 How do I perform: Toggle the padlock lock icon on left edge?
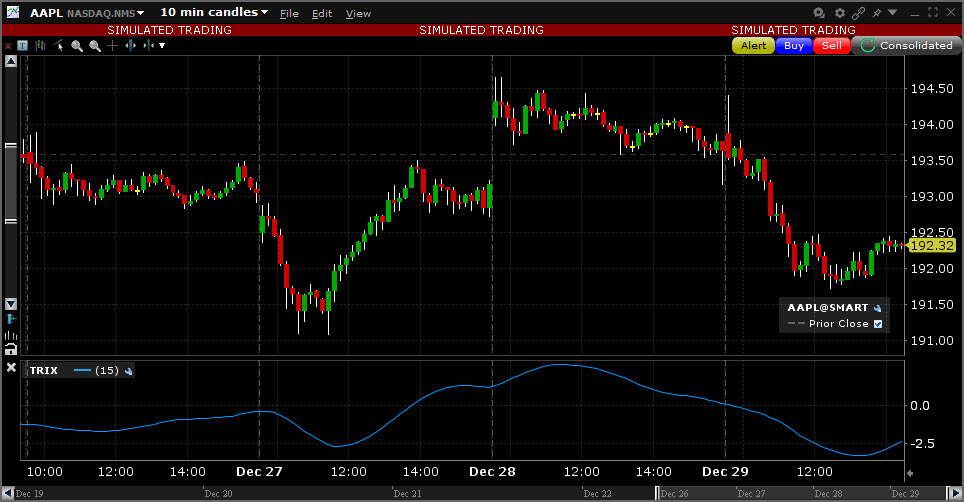tap(10, 349)
